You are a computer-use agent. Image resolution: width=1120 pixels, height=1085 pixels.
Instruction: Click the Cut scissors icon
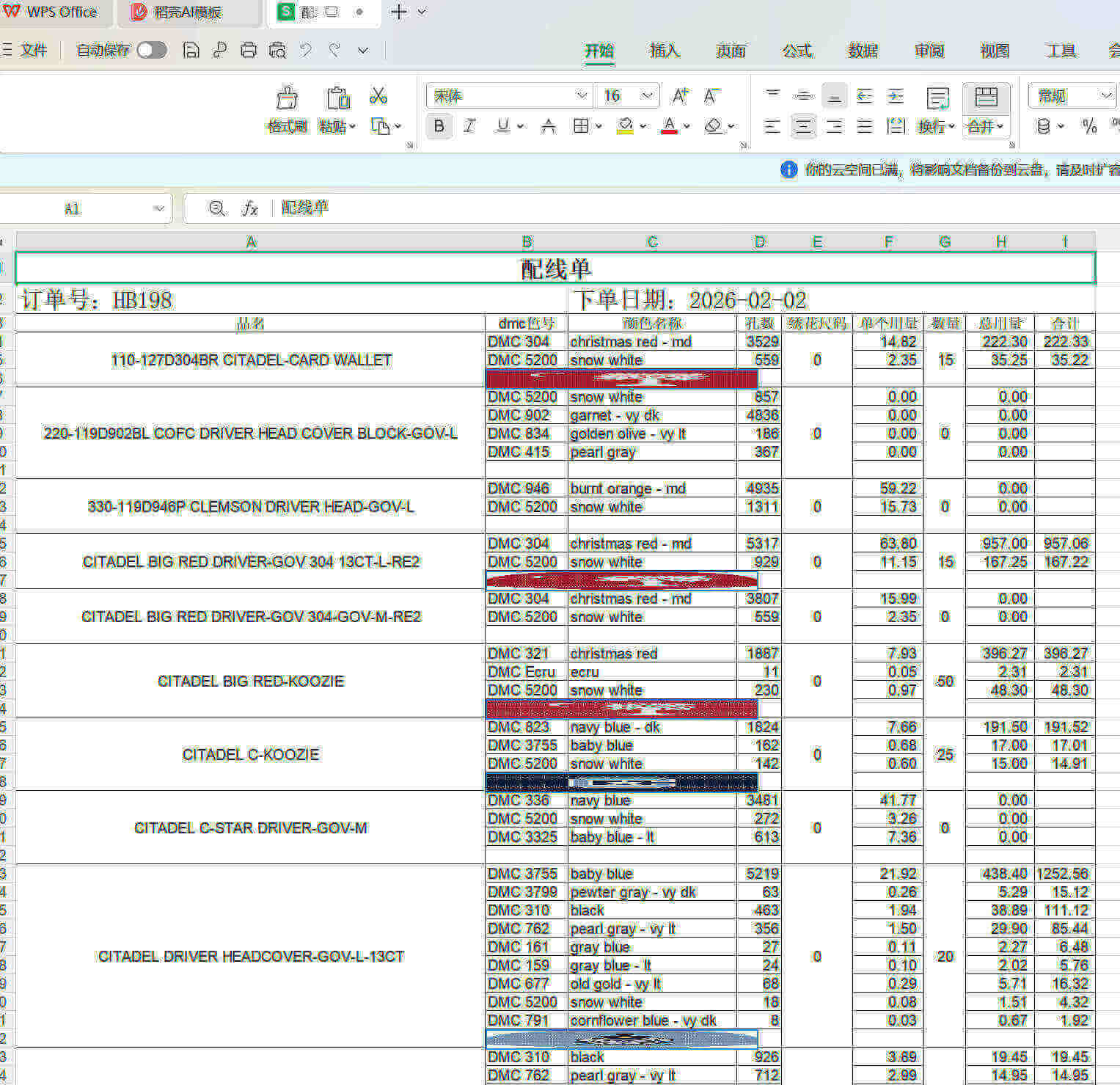click(378, 95)
